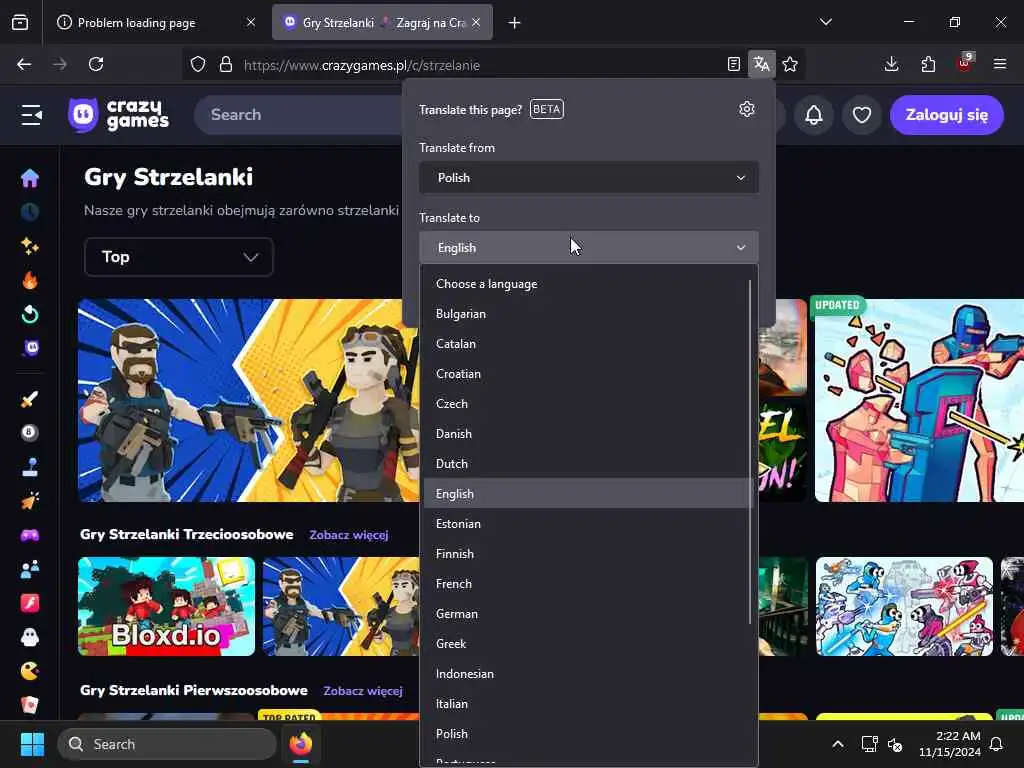
Task: Click the language list scrollbar
Action: [x=750, y=452]
